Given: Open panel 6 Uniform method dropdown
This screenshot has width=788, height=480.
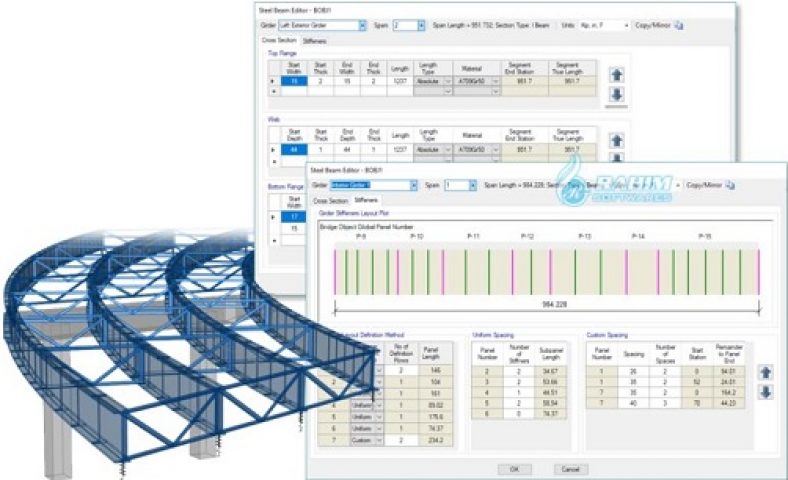Looking at the screenshot, I should click(379, 429).
